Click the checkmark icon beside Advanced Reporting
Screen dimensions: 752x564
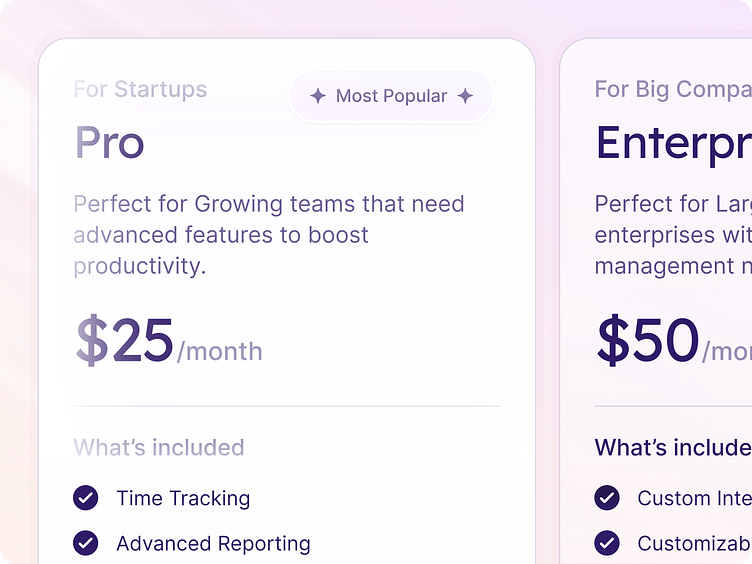tap(86, 543)
